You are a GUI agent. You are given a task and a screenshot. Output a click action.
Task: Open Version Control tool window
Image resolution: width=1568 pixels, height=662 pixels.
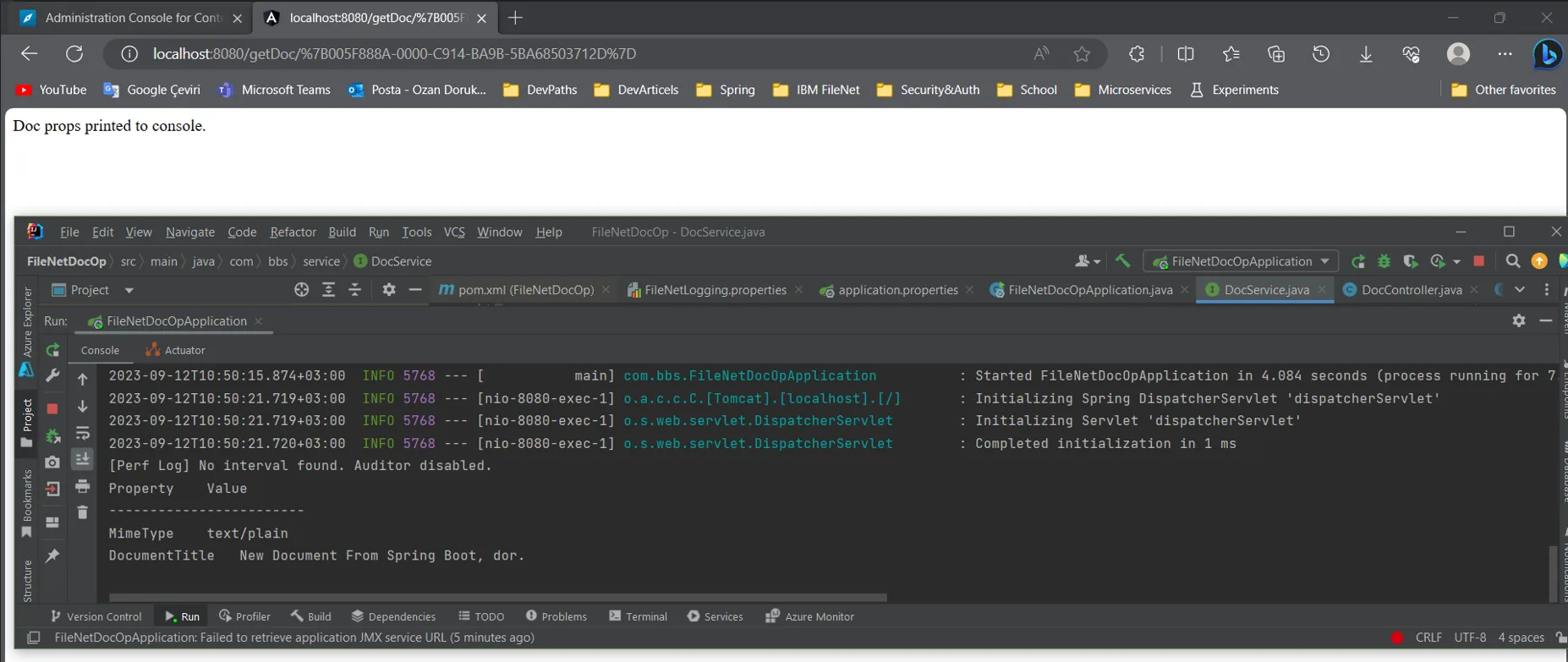click(96, 616)
